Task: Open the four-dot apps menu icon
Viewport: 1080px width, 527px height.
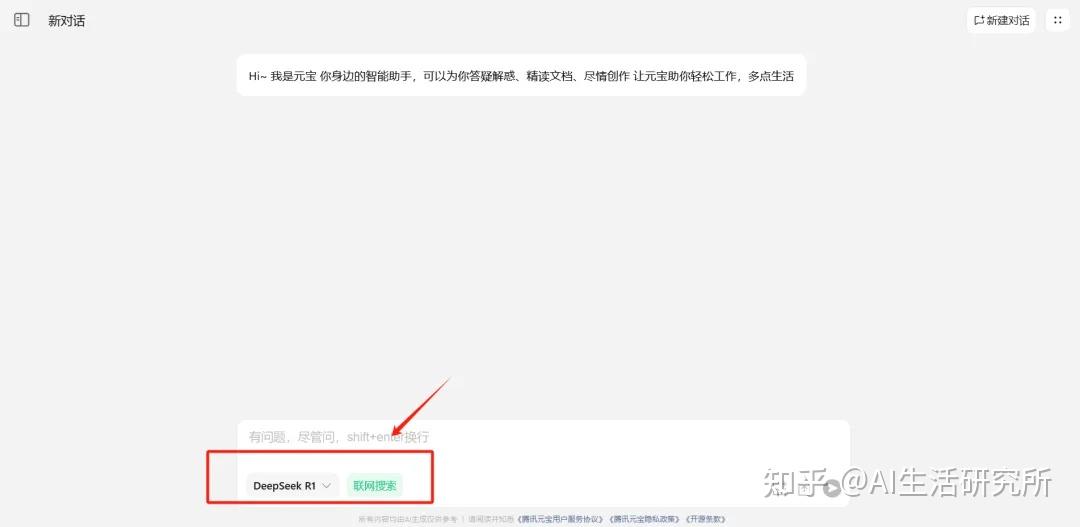Action: click(x=1058, y=21)
